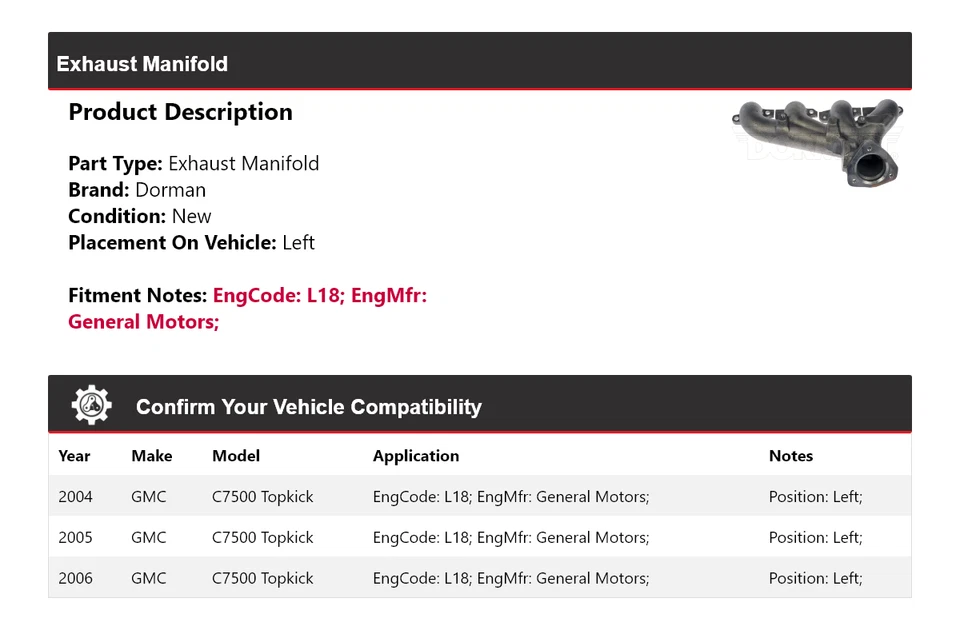960x630 pixels.
Task: Select the Product Description heading
Action: [180, 112]
